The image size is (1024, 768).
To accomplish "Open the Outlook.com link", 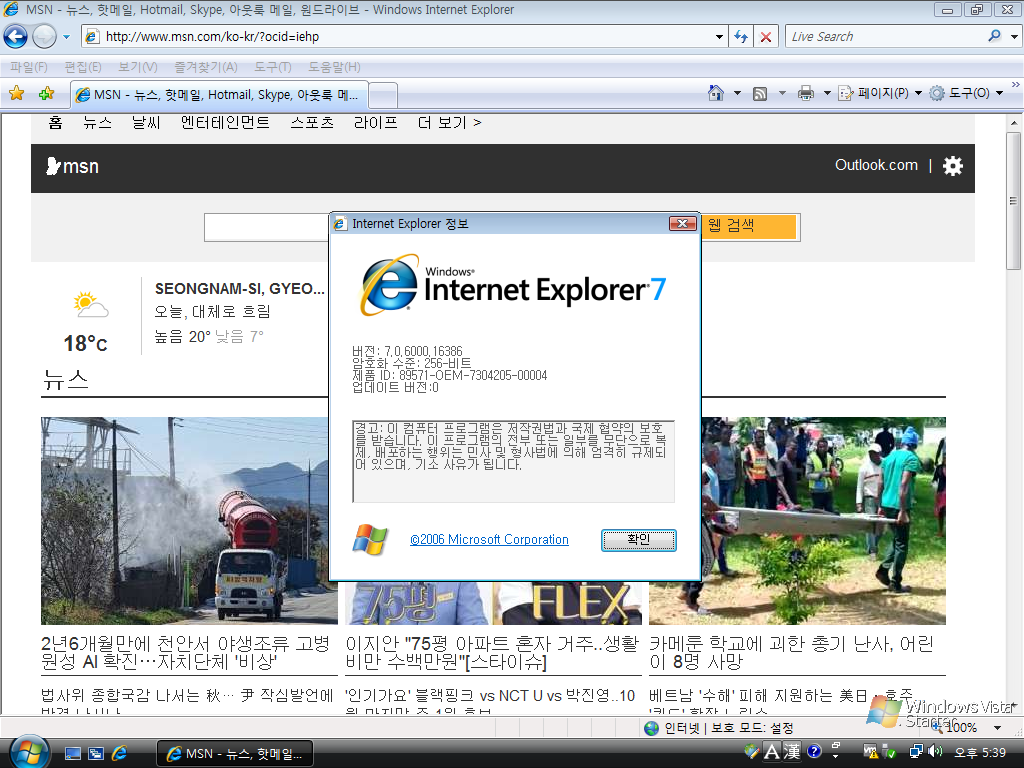I will [876, 165].
